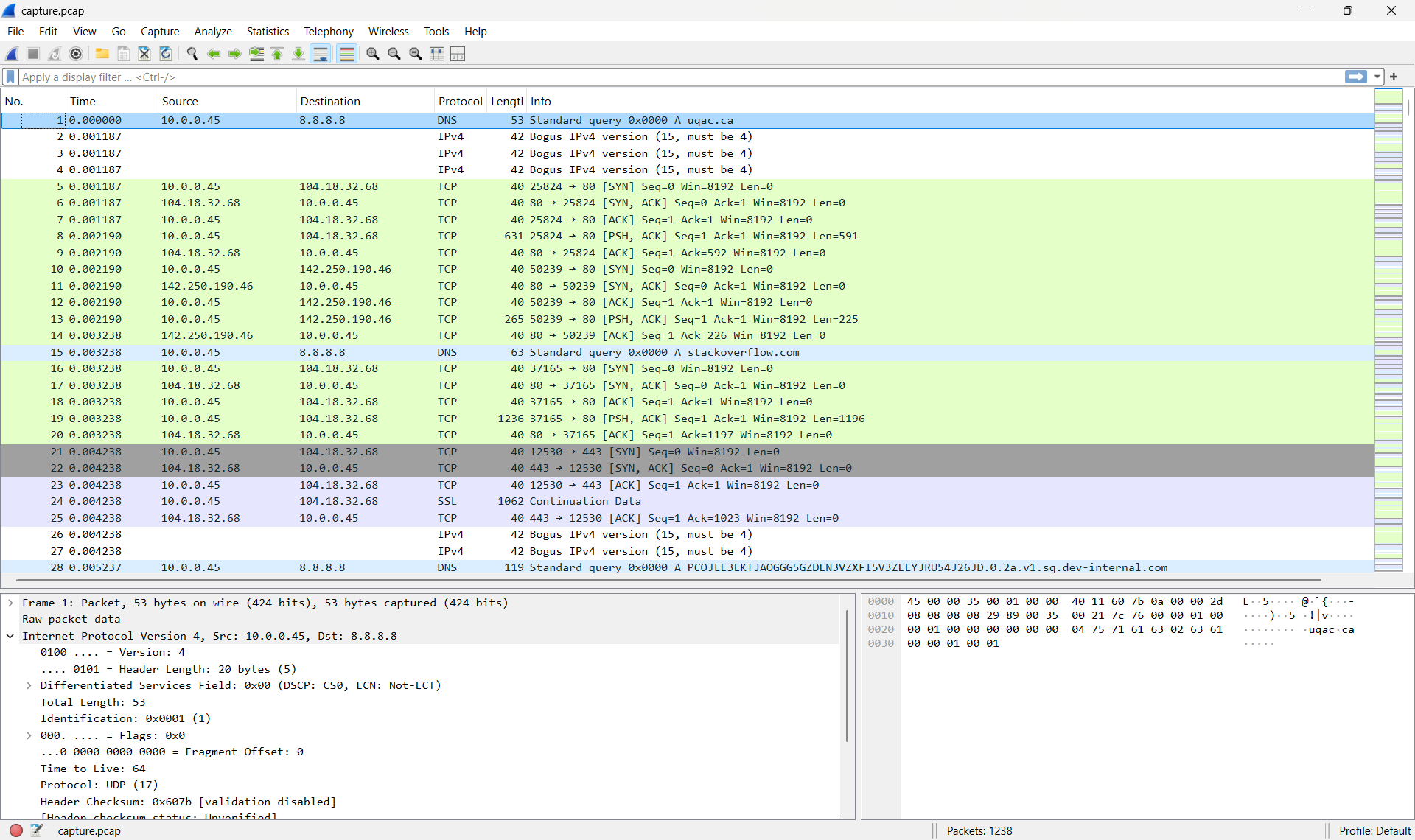Save this capture file
This screenshot has width=1415, height=840.
point(124,54)
